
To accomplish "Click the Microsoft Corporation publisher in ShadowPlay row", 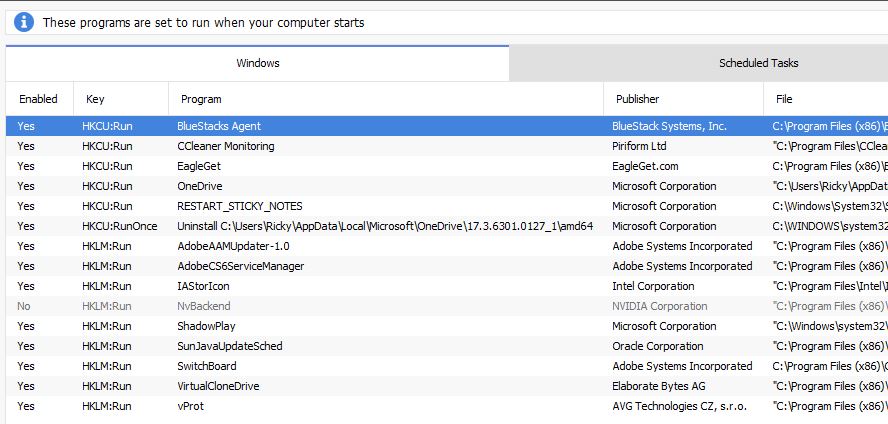I will (x=664, y=326).
